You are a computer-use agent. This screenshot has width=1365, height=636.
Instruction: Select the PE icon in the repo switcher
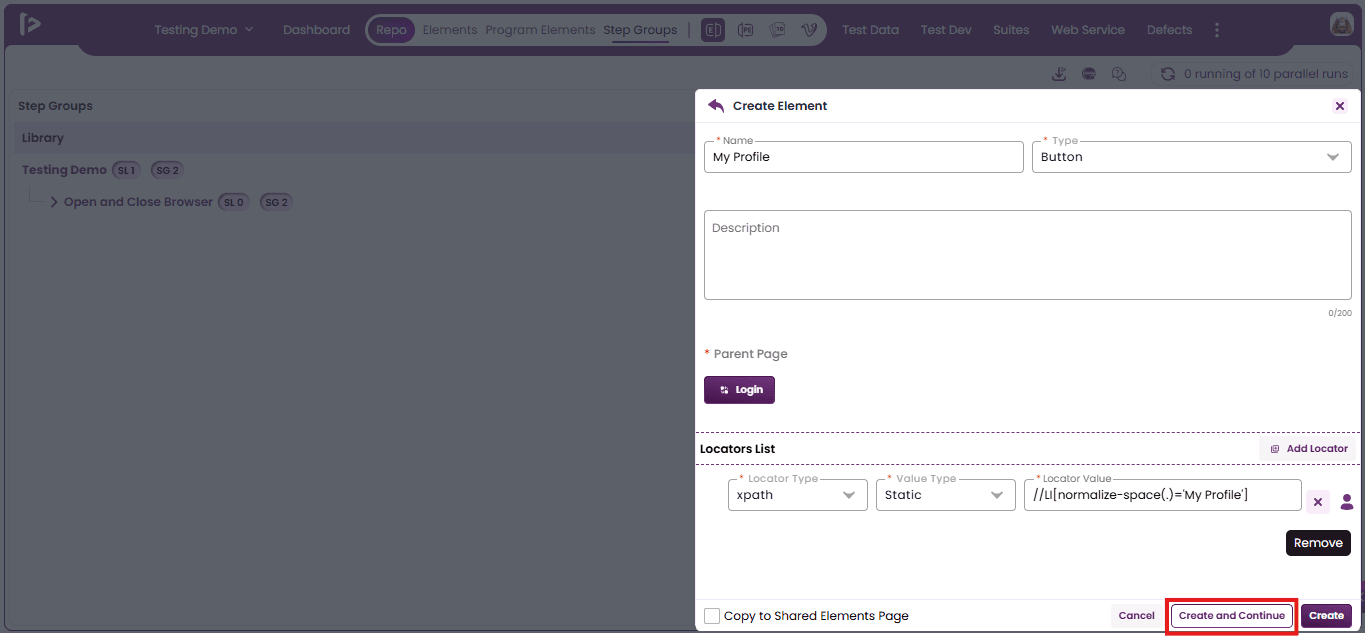click(x=745, y=30)
